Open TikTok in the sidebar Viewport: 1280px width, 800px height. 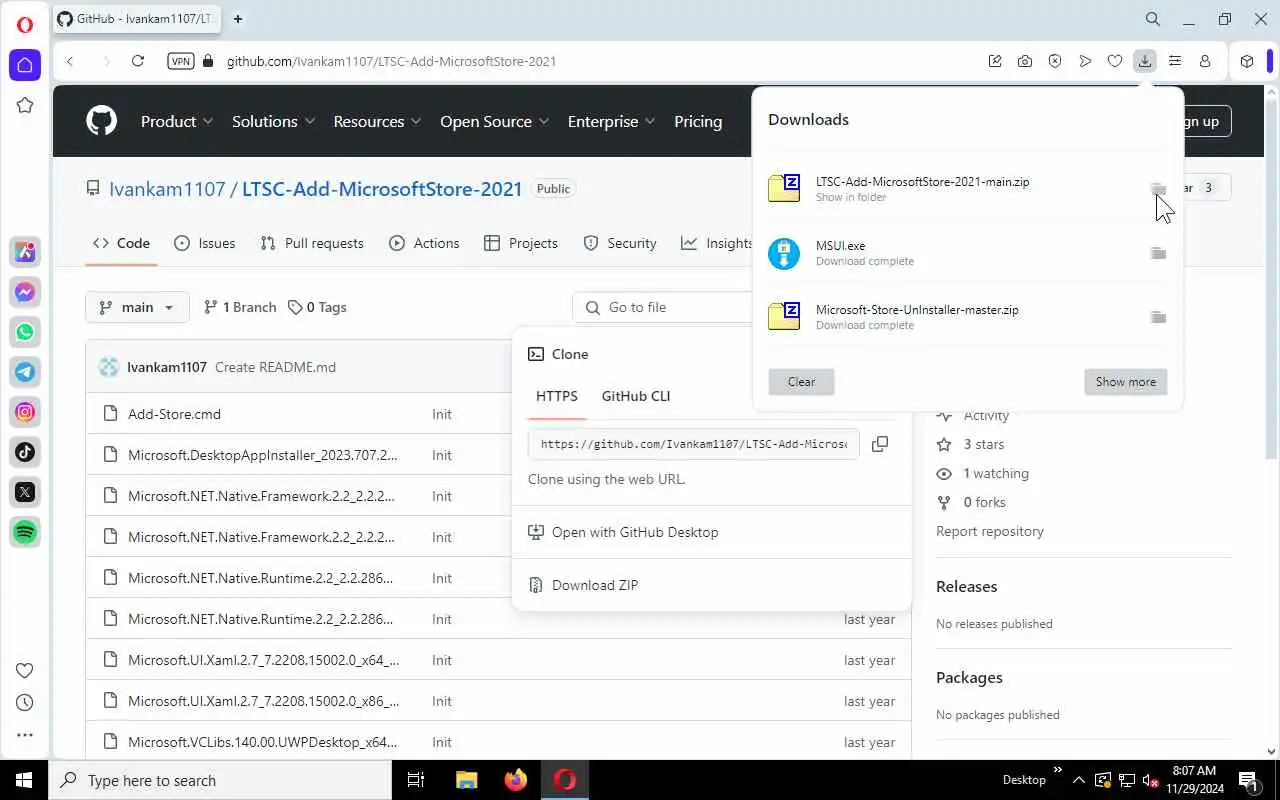[25, 452]
